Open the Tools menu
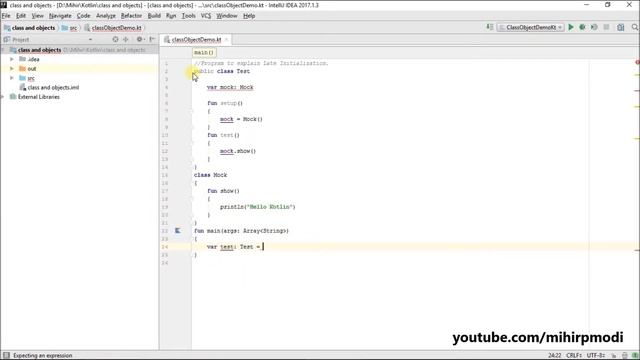The image size is (640, 360). [189, 16]
